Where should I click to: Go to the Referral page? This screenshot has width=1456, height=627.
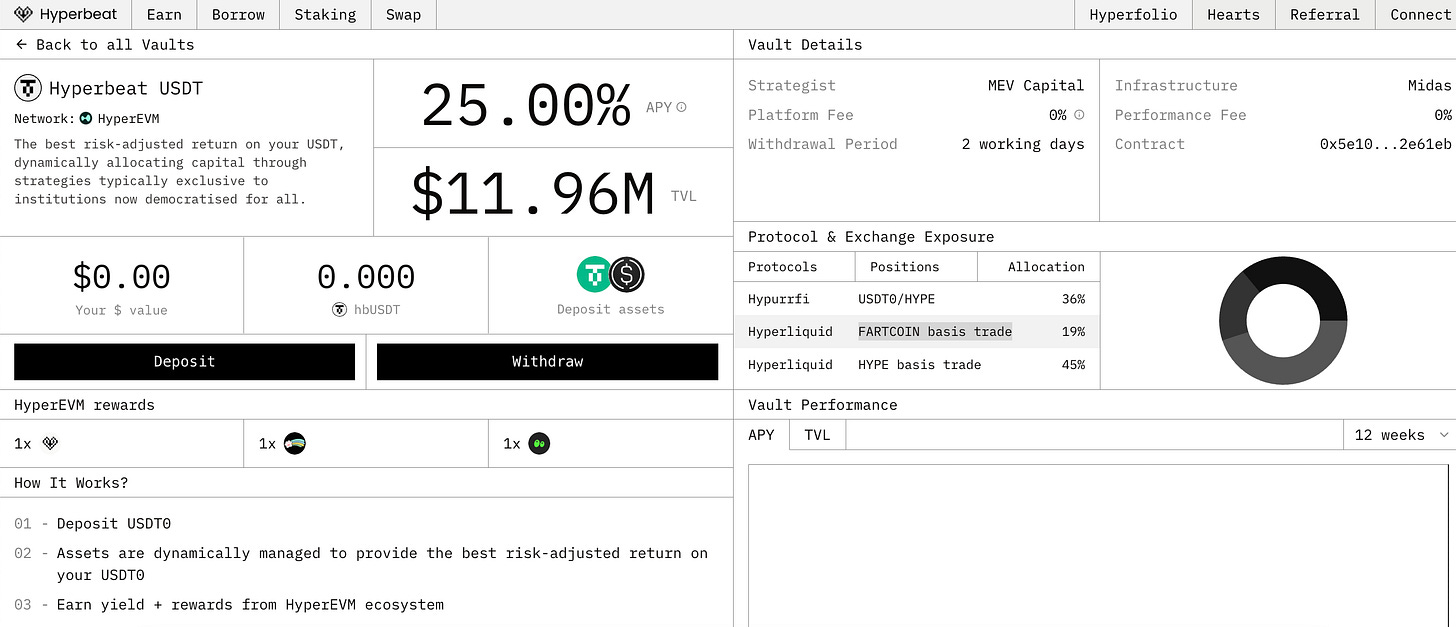1324,15
